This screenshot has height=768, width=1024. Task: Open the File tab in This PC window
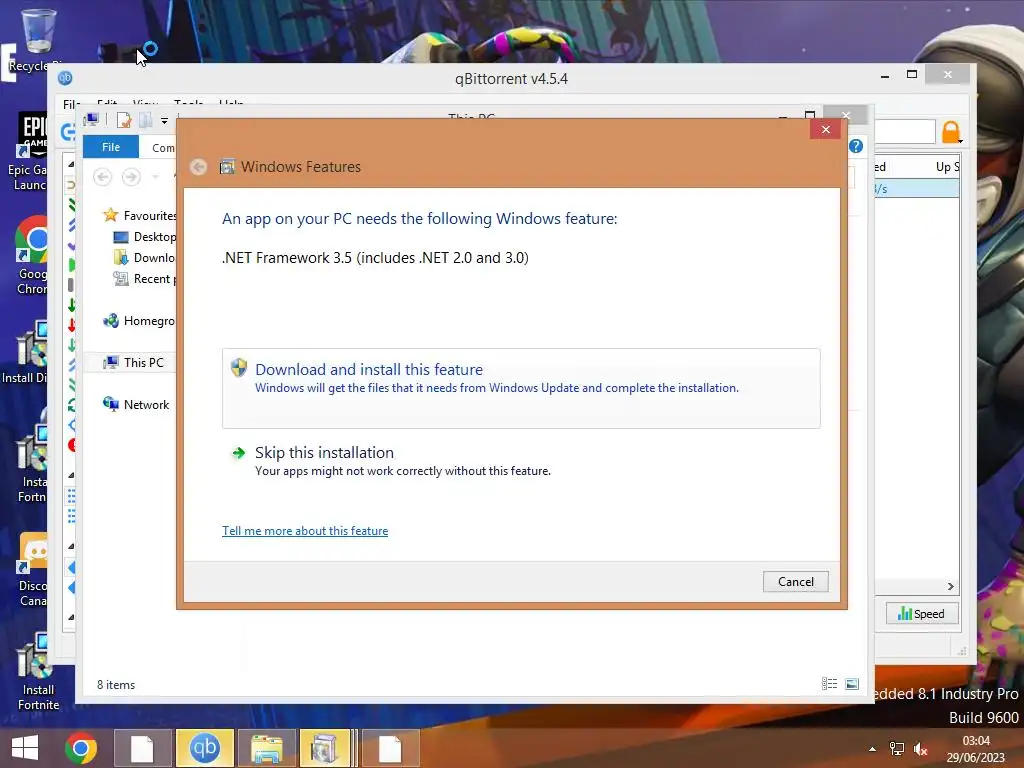tap(111, 147)
